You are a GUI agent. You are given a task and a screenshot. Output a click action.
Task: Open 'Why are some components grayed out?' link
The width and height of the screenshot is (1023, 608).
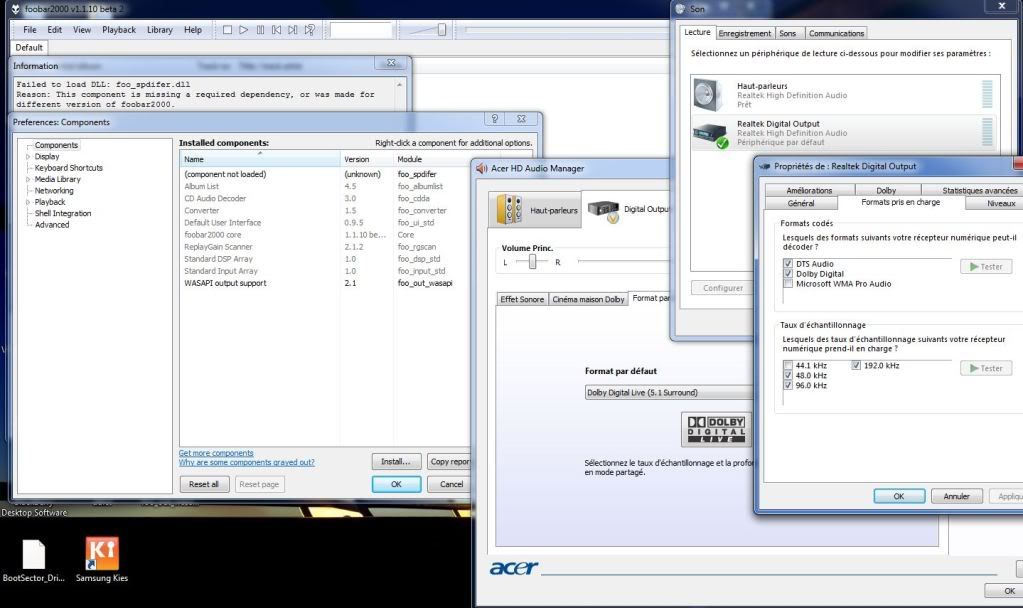[247, 463]
